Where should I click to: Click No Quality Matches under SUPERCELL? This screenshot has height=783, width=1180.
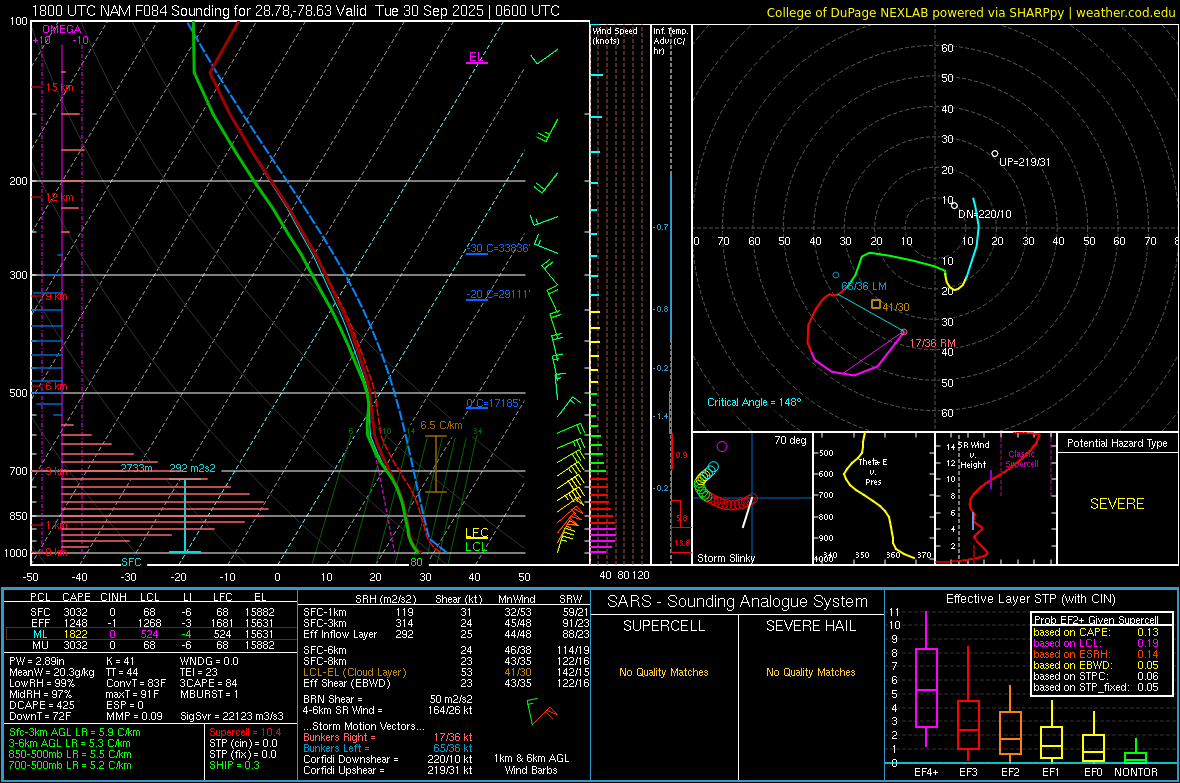point(664,672)
